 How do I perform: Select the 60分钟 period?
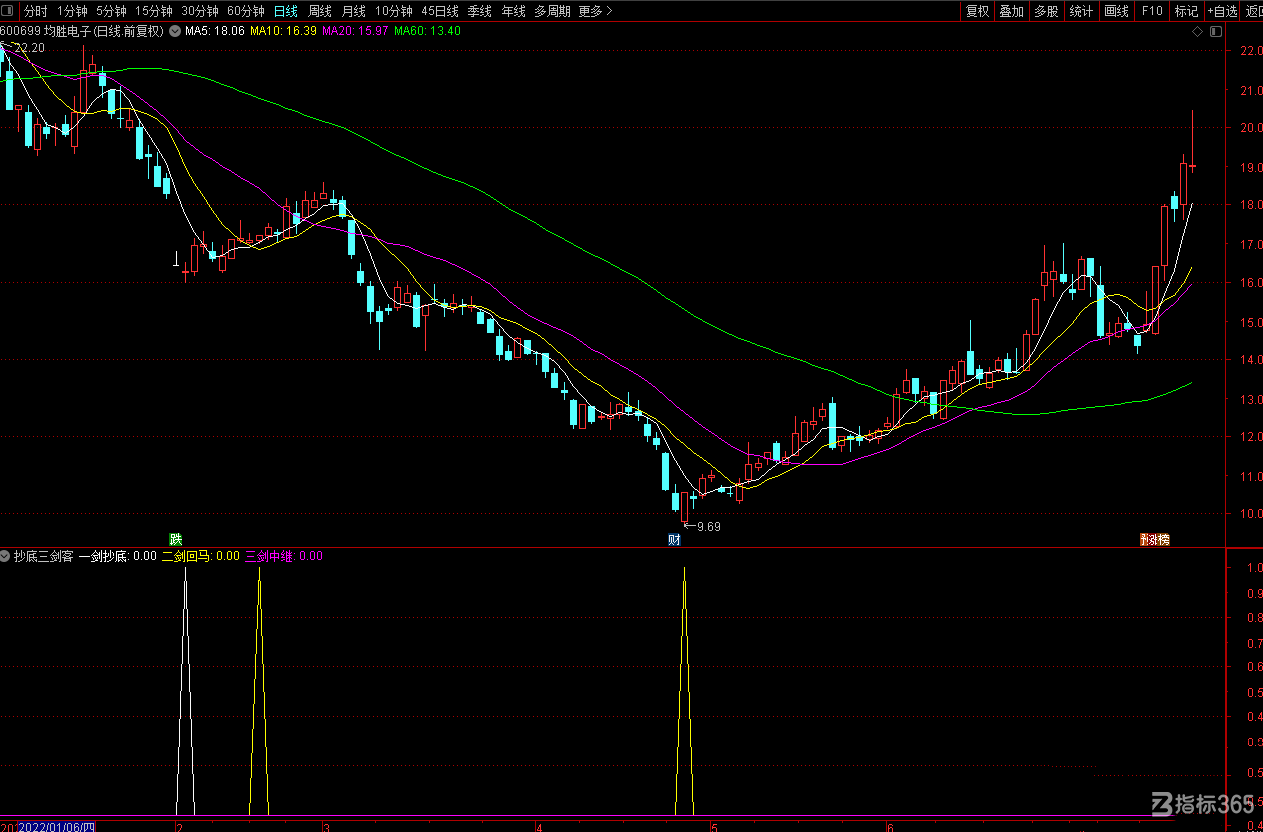click(x=246, y=11)
